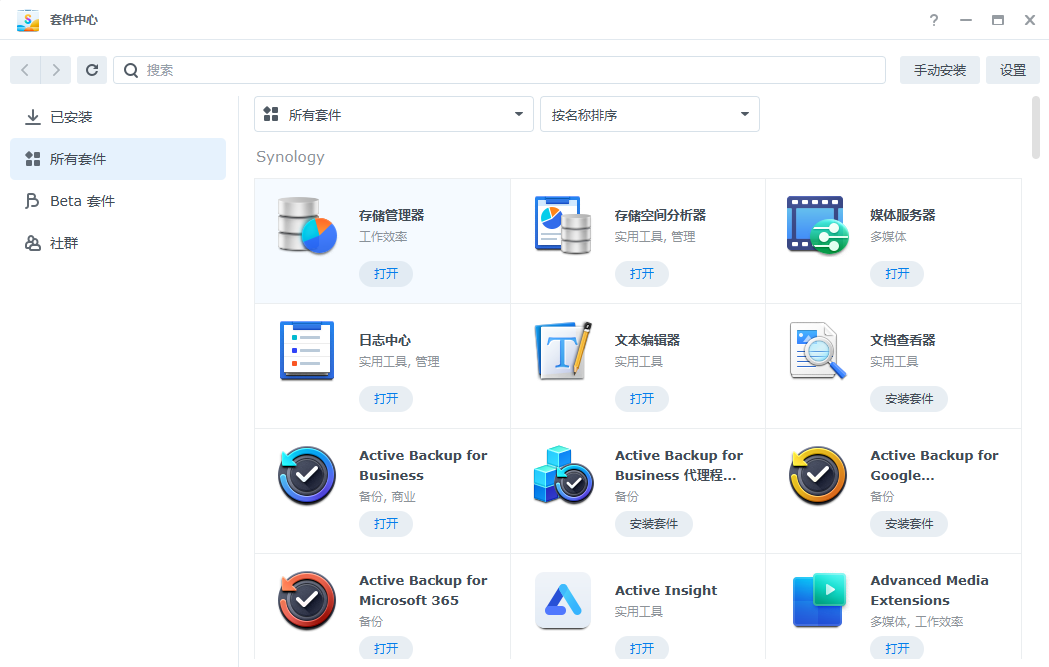
Task: Click the 存储管理器 package icon
Action: pyautogui.click(x=307, y=225)
